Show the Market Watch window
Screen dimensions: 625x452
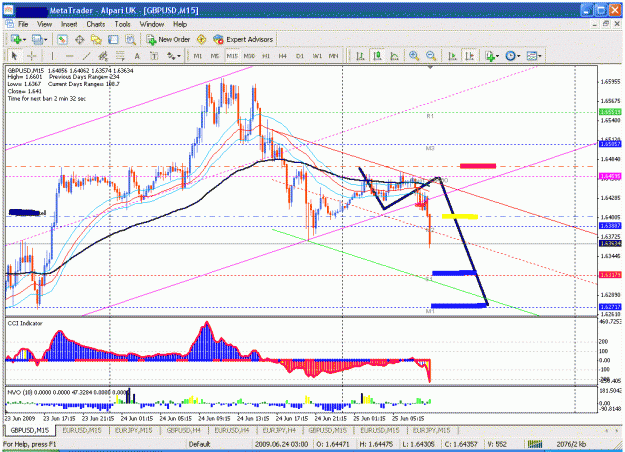point(62,39)
